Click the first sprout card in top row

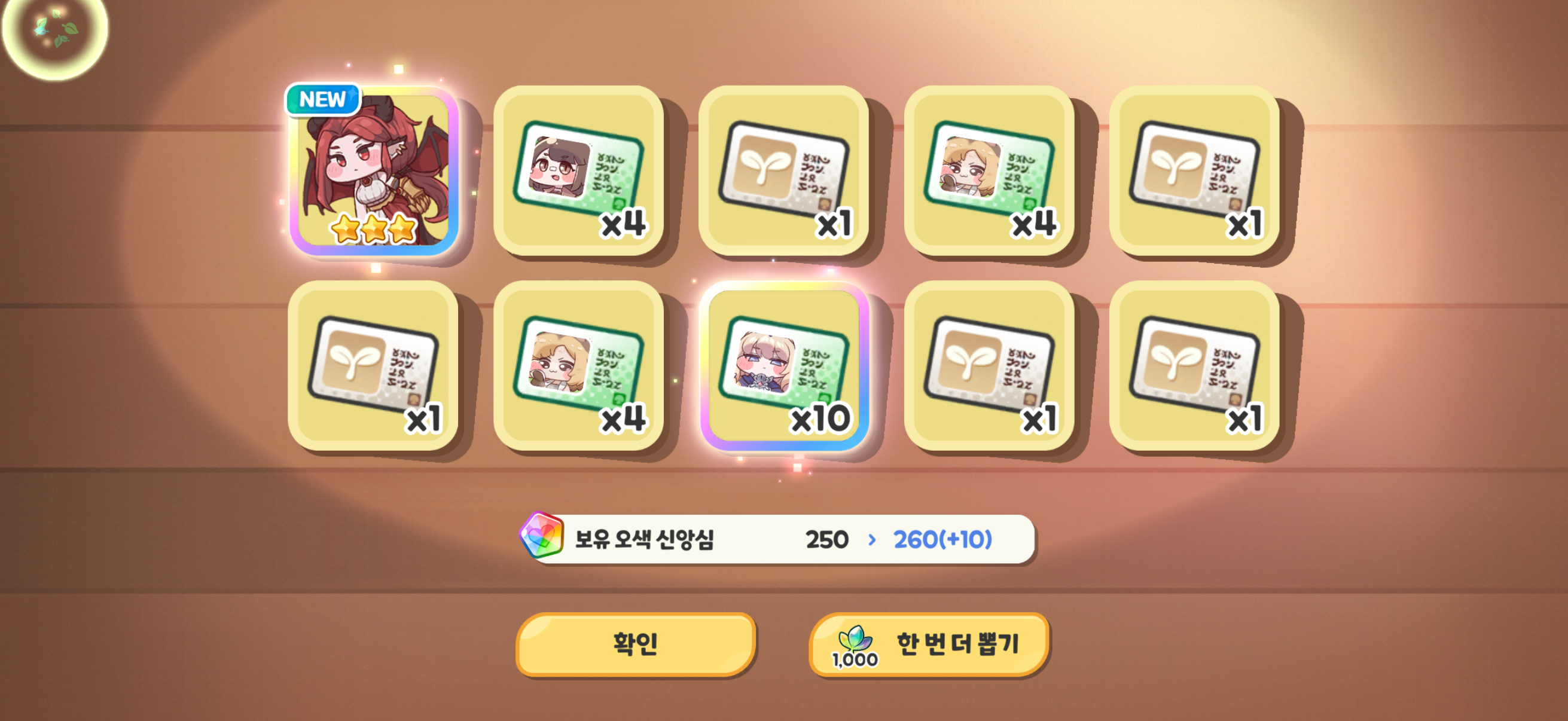click(784, 170)
